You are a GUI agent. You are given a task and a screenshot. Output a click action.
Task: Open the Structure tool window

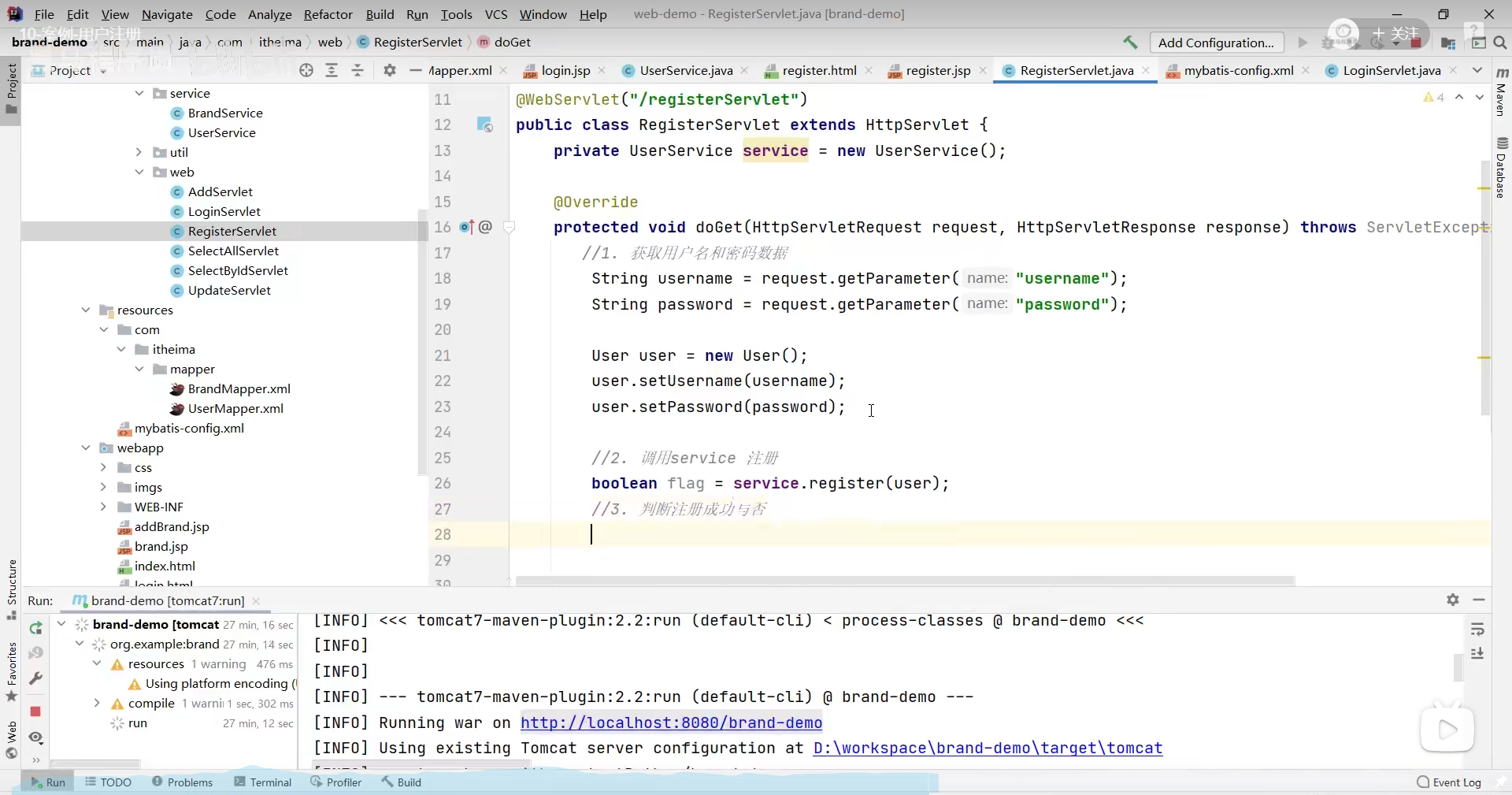click(x=11, y=589)
